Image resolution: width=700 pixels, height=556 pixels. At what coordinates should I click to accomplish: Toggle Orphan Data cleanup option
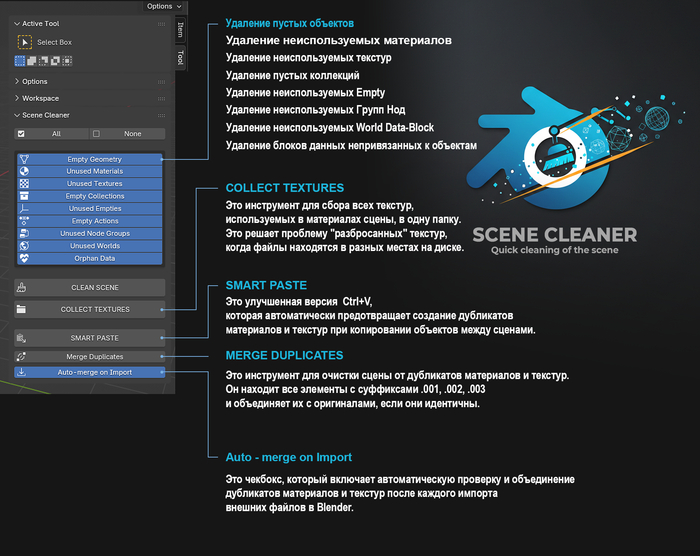coord(90,259)
